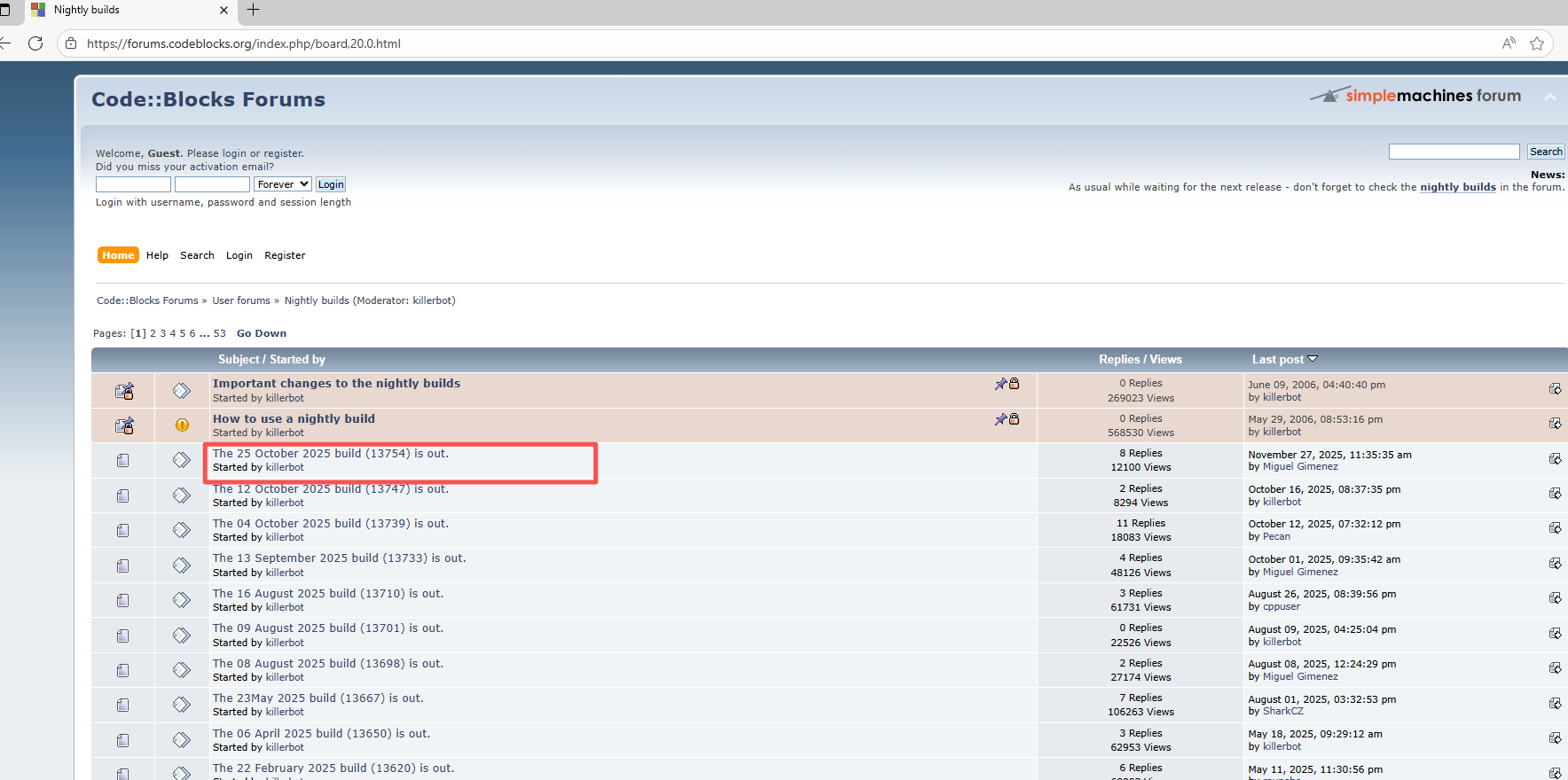Sort topics by Views column header
The image size is (1568, 780).
1165,359
